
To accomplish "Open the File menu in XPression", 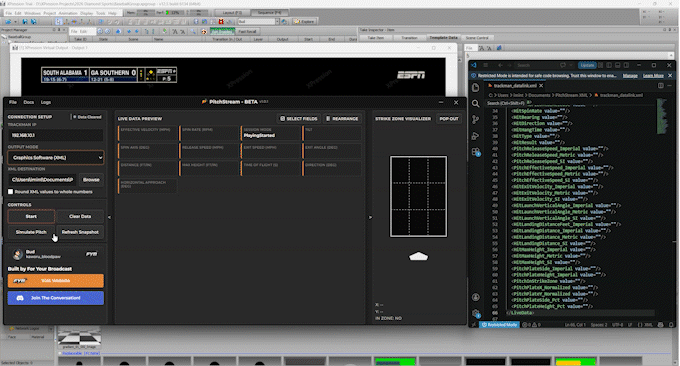I will pyautogui.click(x=9, y=13).
